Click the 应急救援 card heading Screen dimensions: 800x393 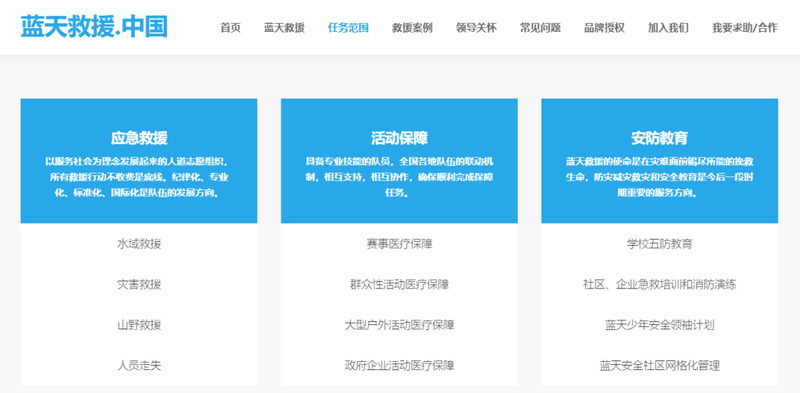[139, 138]
